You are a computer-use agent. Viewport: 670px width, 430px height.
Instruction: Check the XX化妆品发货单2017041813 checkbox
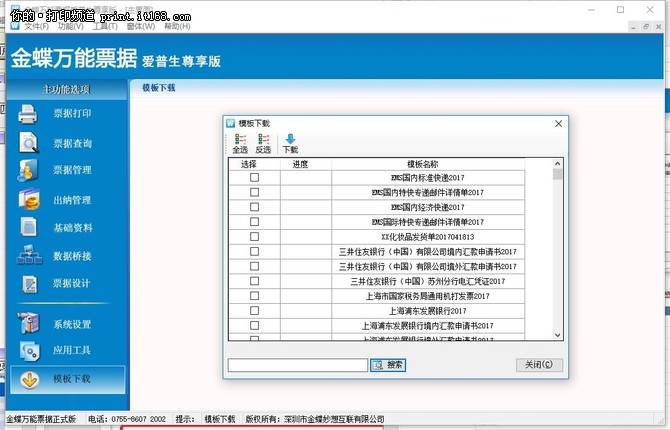click(255, 236)
